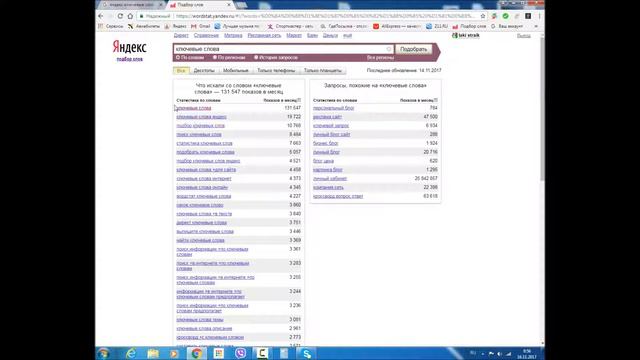Open the Рекламная сеть top link
Image resolution: width=640 pixels, height=360 pixels.
(x=264, y=36)
